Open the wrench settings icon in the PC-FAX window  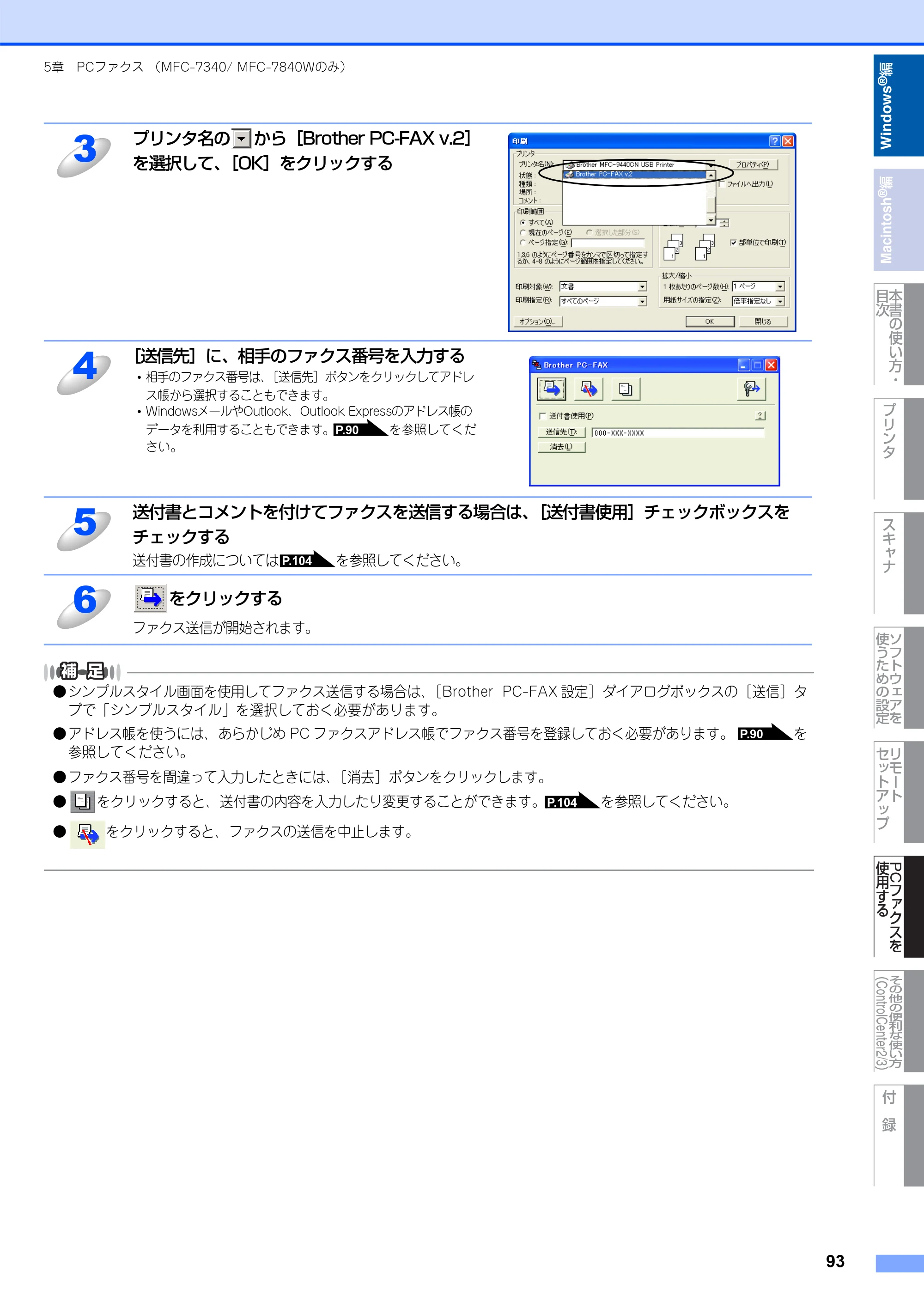coord(751,389)
